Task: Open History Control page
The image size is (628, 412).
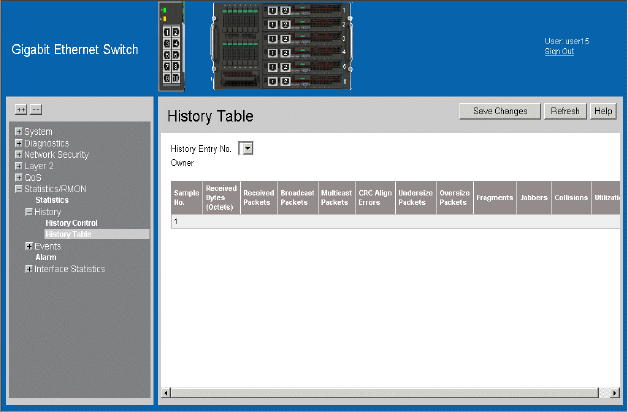Action: [x=71, y=223]
